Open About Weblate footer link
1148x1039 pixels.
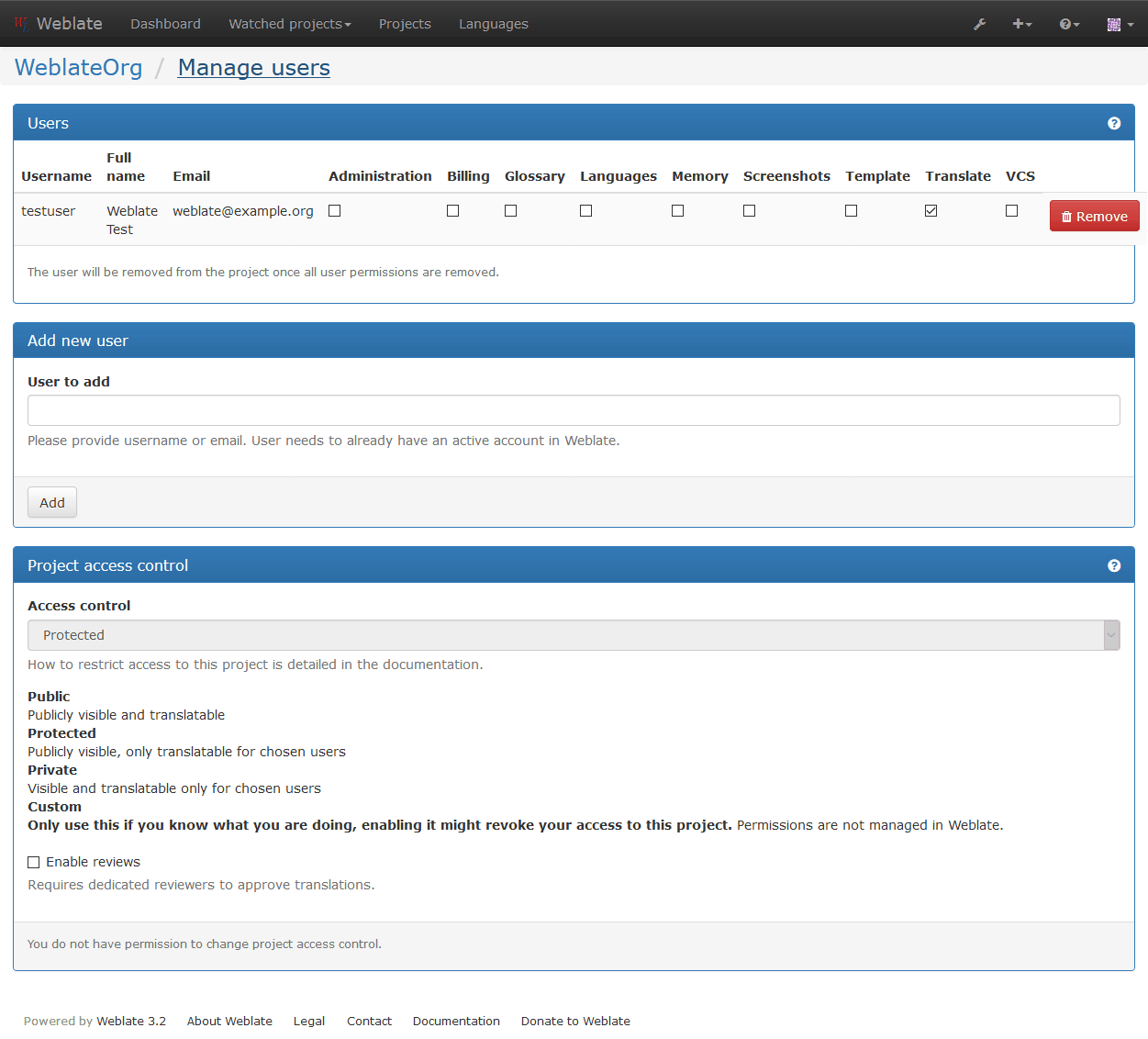pos(229,1022)
